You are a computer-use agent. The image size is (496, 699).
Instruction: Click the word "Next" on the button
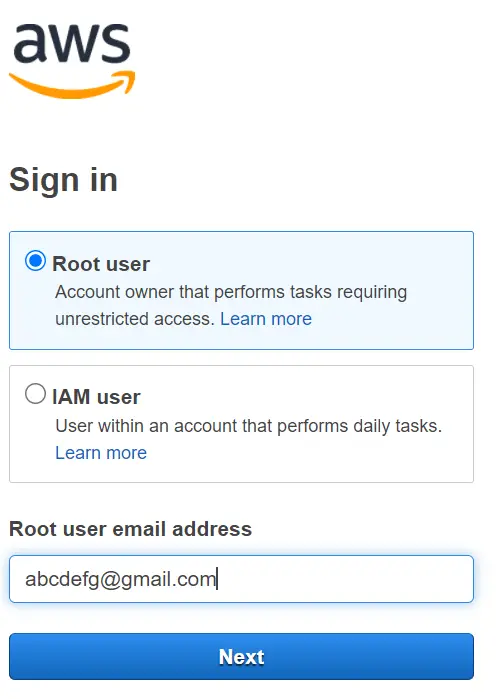(242, 657)
